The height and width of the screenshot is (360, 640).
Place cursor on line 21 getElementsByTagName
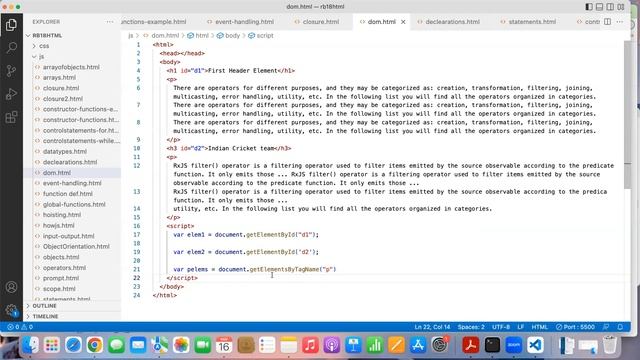[x=285, y=269]
